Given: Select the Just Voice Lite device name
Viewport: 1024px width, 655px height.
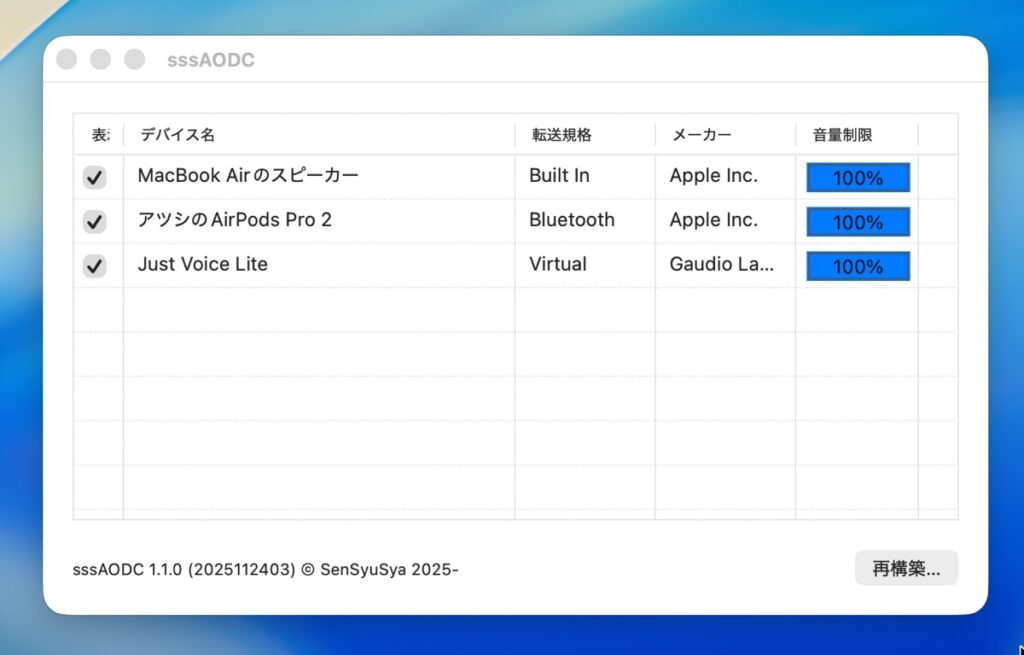Looking at the screenshot, I should 203,265.
